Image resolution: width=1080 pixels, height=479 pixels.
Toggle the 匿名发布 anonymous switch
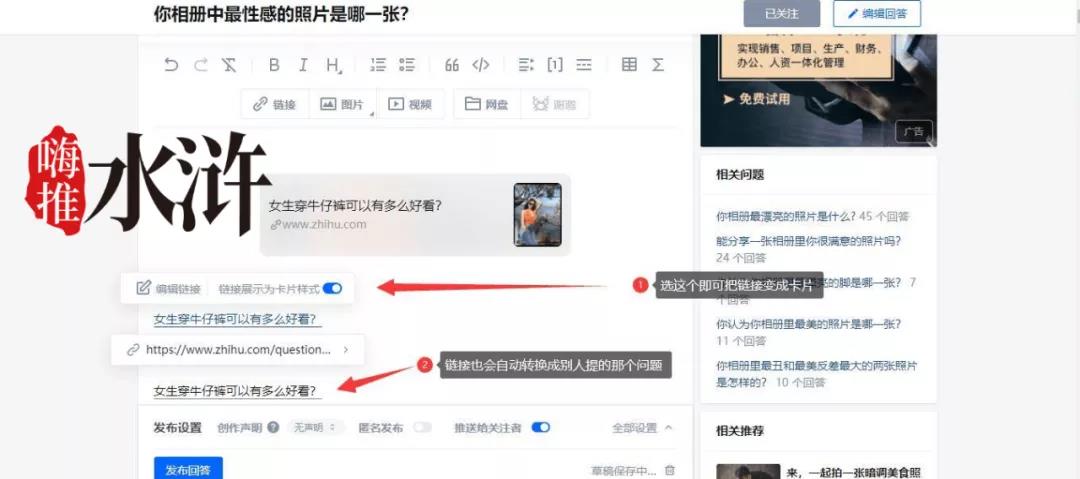(x=422, y=427)
